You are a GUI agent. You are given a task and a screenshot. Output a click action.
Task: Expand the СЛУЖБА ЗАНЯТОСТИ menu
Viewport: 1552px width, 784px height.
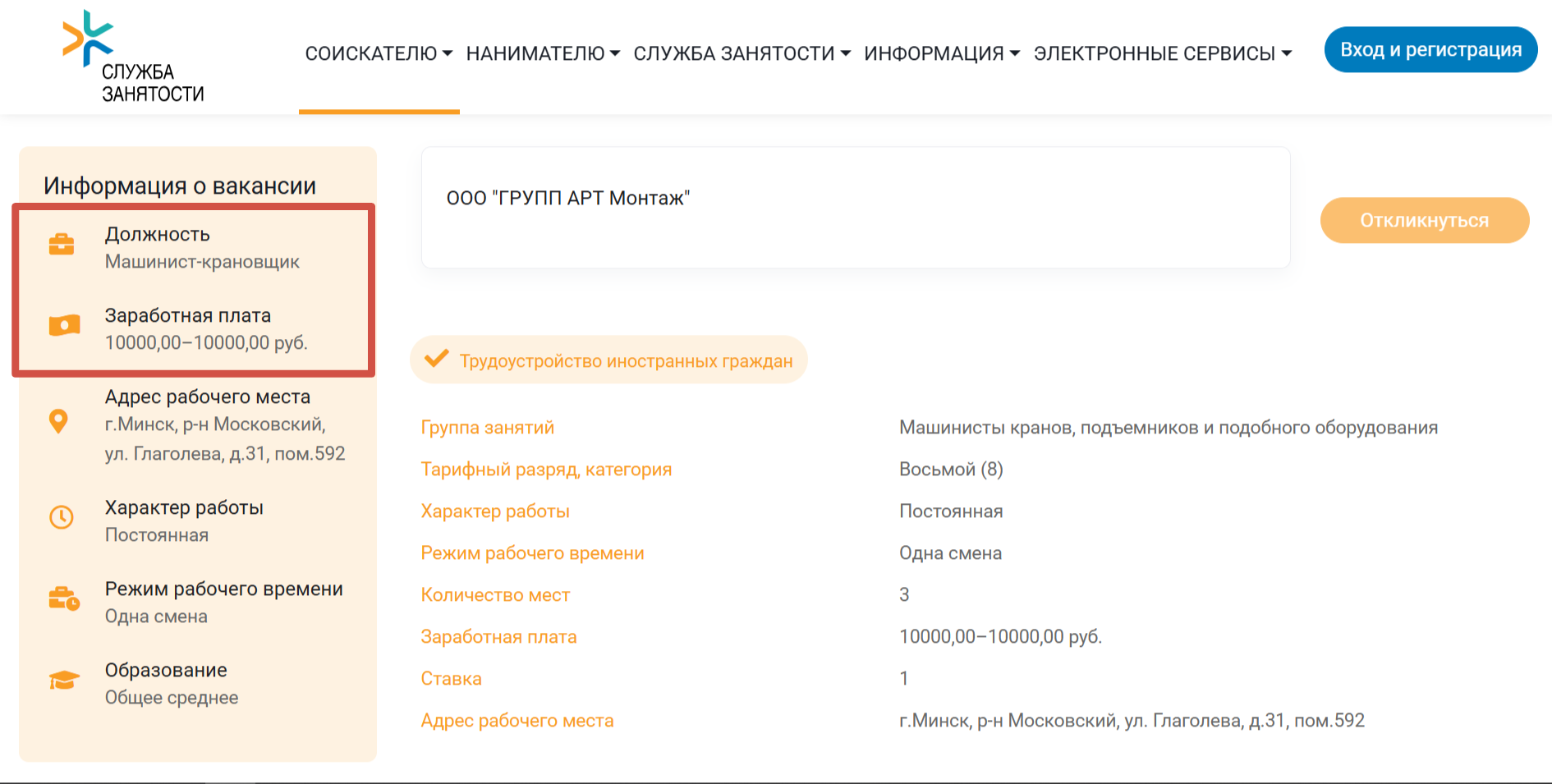tap(742, 53)
